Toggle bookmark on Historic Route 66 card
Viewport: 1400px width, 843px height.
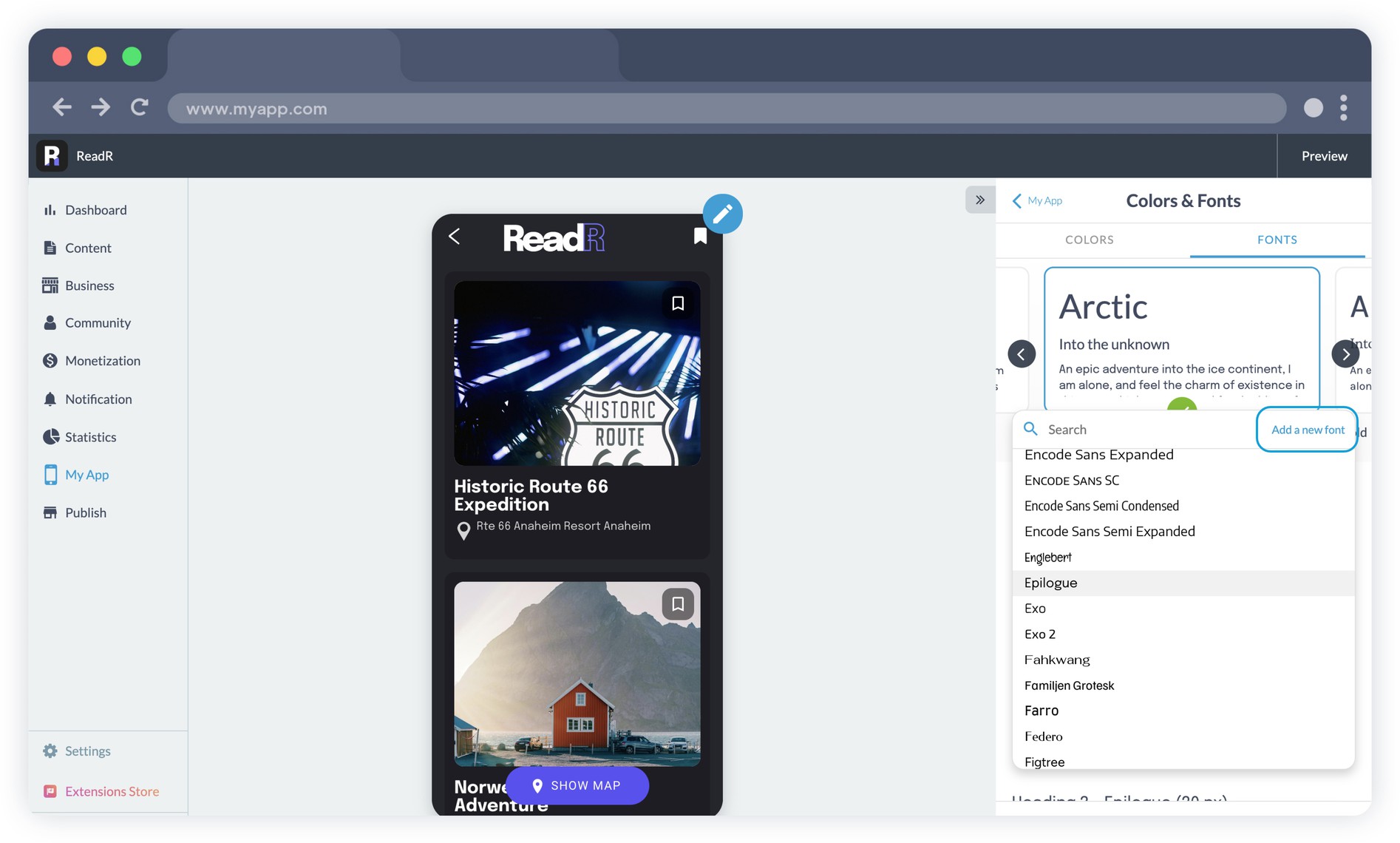pyautogui.click(x=677, y=303)
